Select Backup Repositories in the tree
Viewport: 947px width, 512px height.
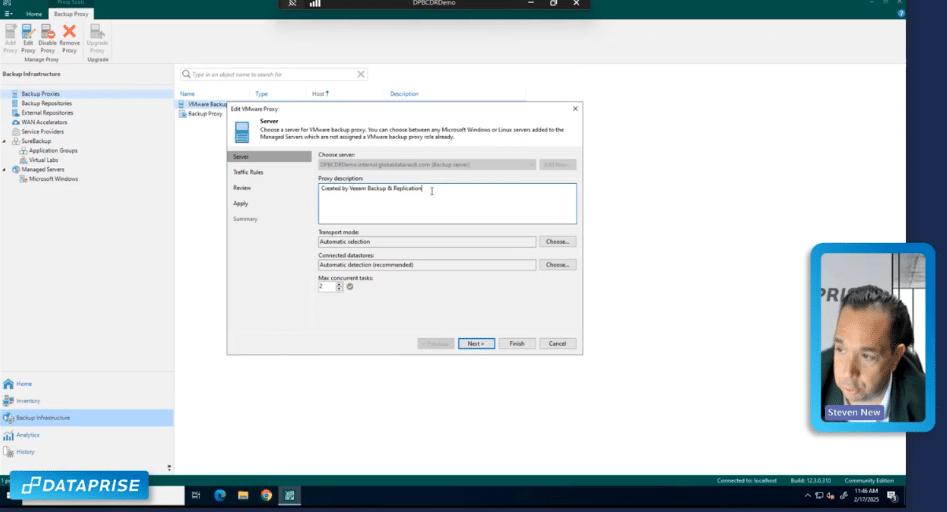coord(47,103)
